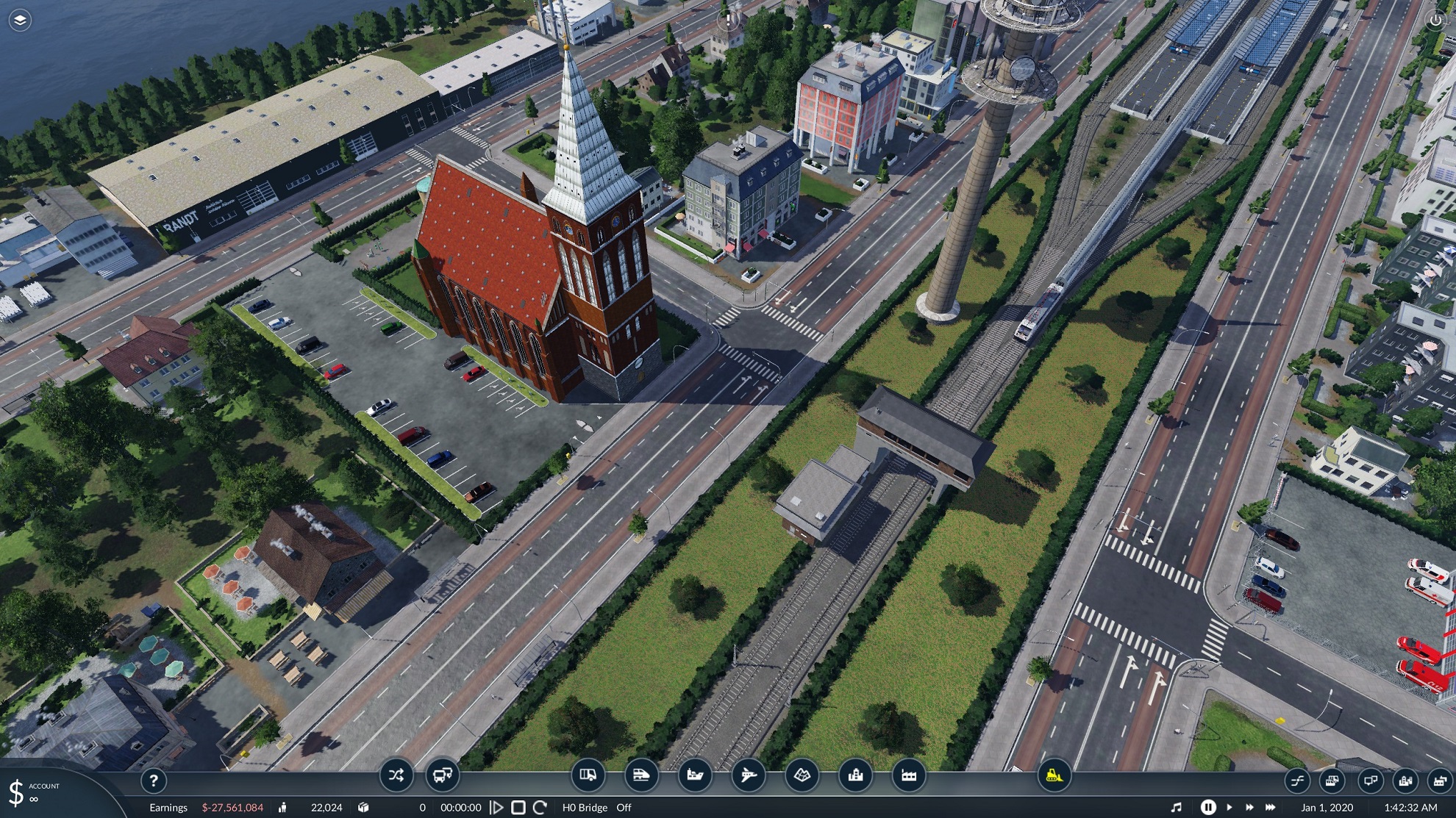Click the Earnings value -27,561,084
Screen dimensions: 1456x818
click(x=232, y=807)
